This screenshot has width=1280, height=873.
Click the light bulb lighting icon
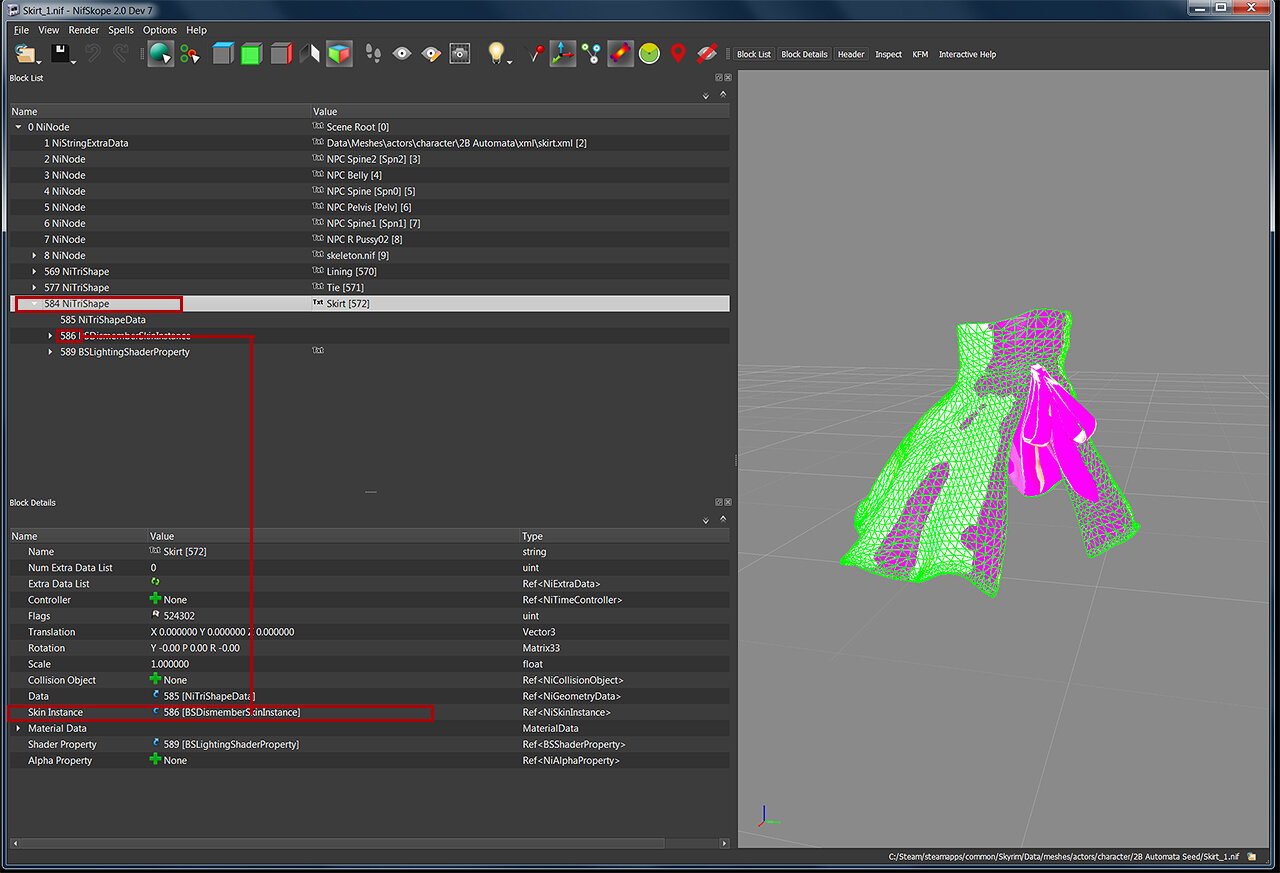[495, 53]
